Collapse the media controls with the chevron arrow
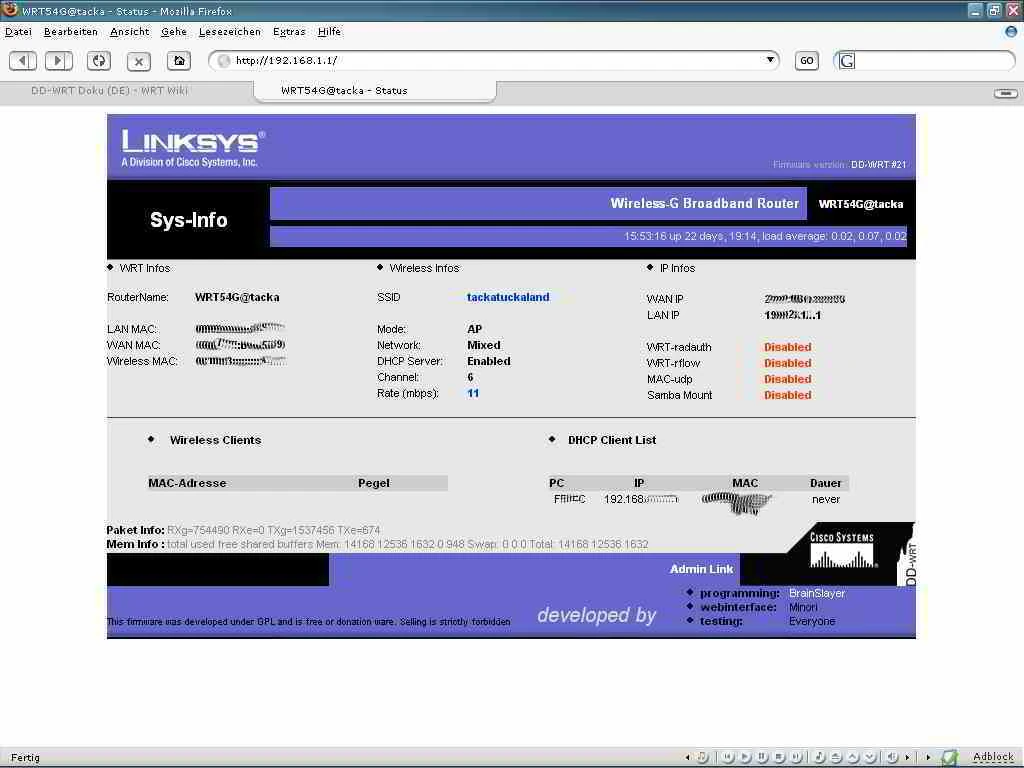This screenshot has height=768, width=1024. [x=687, y=757]
